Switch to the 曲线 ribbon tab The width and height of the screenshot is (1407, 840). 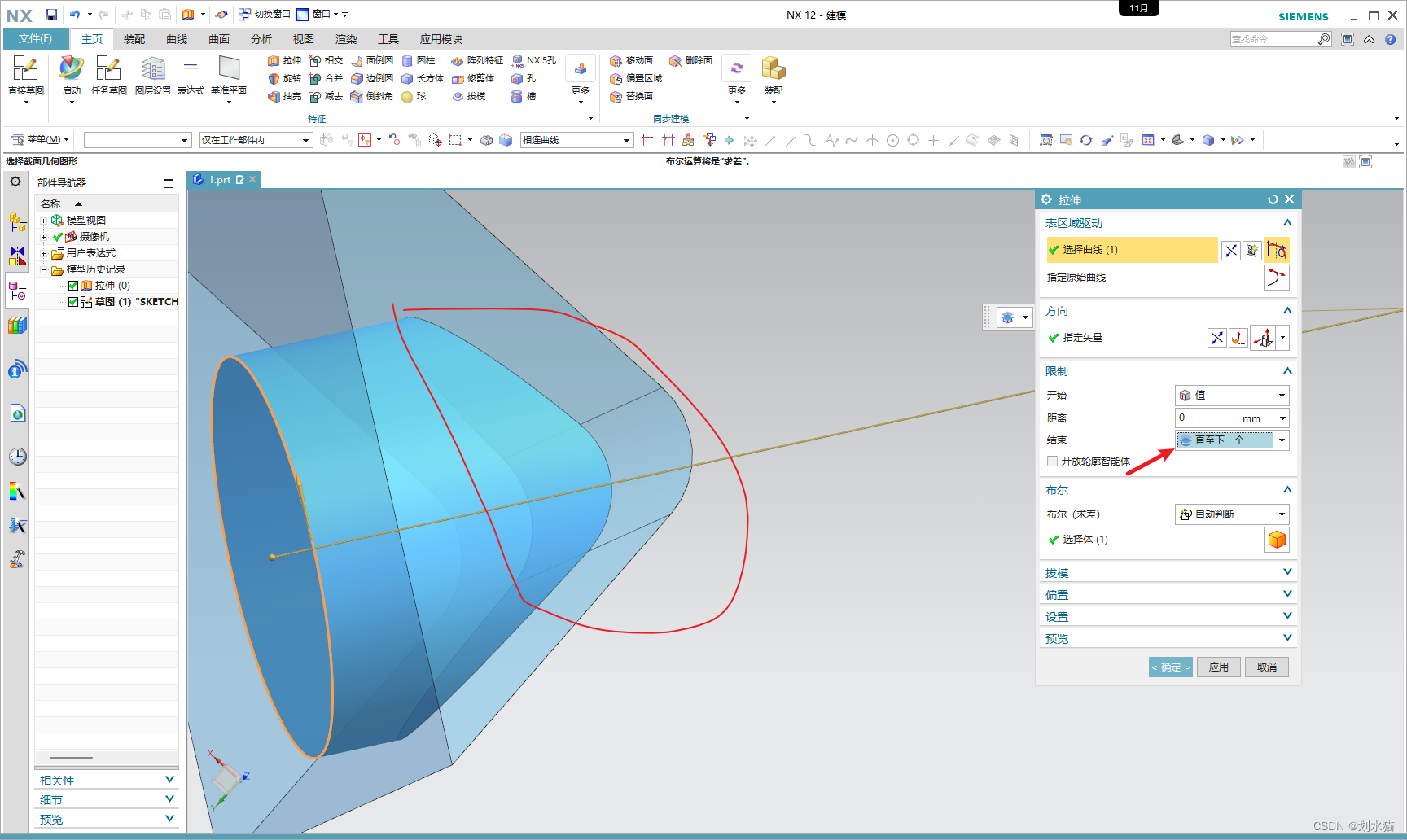(x=177, y=39)
